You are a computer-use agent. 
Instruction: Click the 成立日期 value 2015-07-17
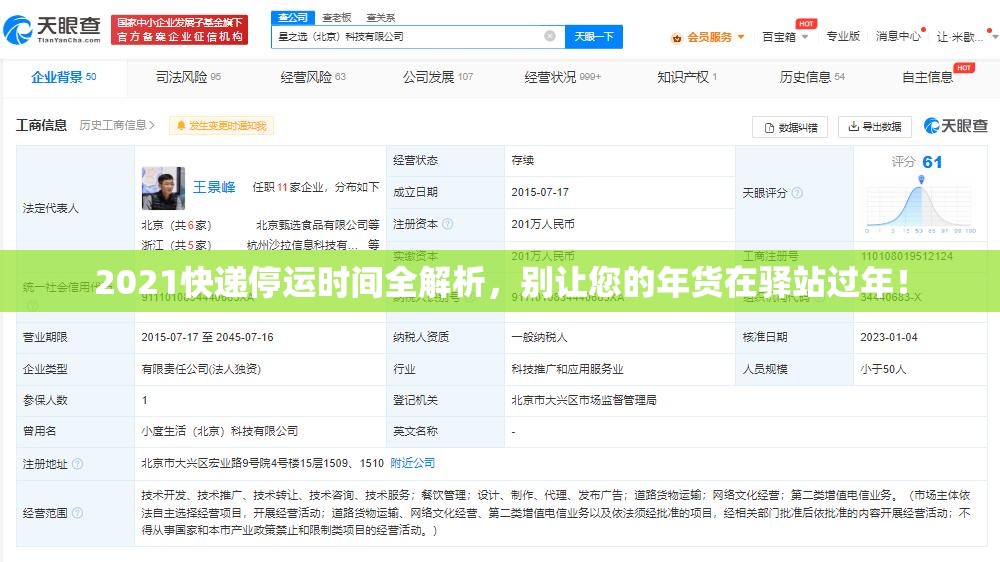[540, 192]
